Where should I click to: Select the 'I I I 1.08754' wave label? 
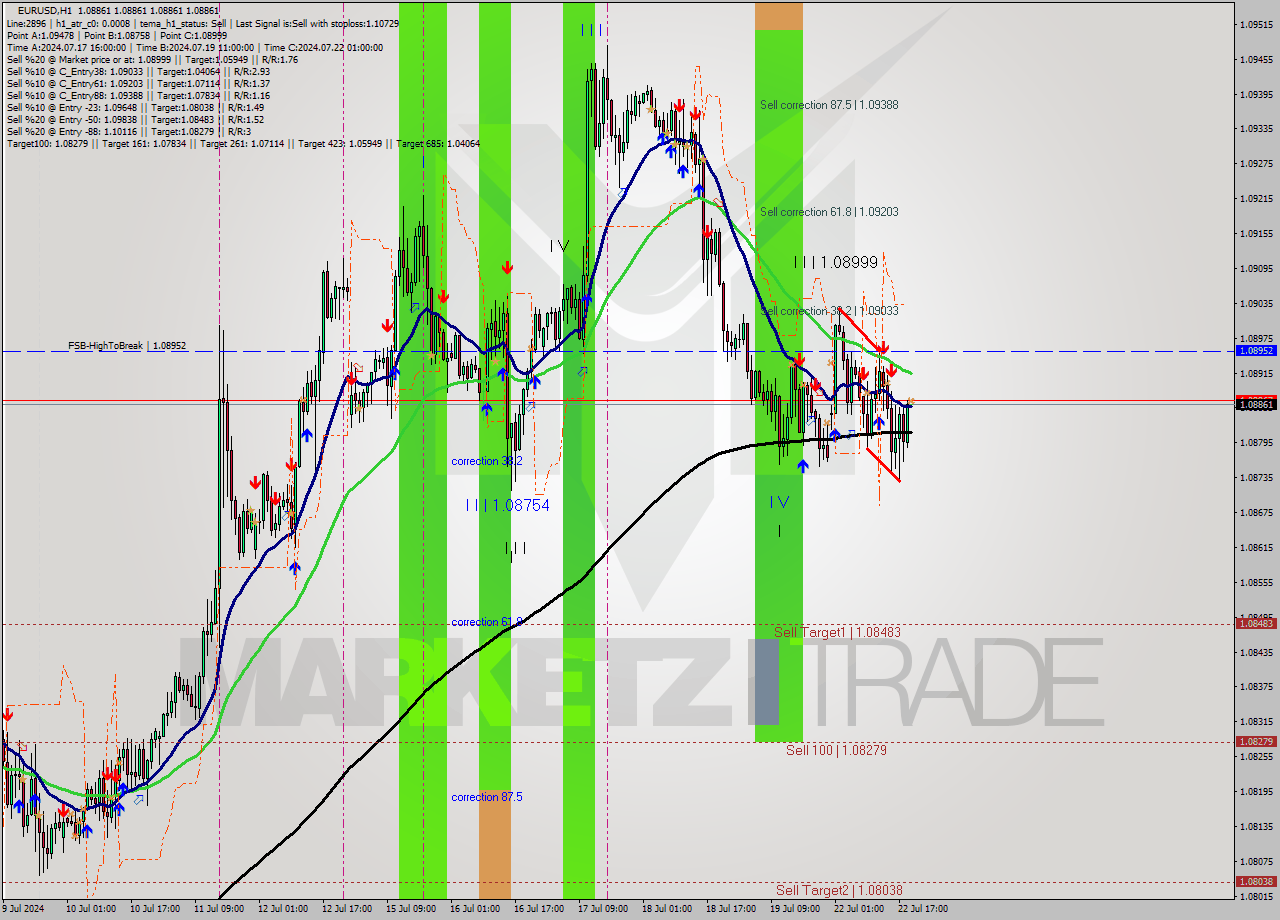click(507, 506)
